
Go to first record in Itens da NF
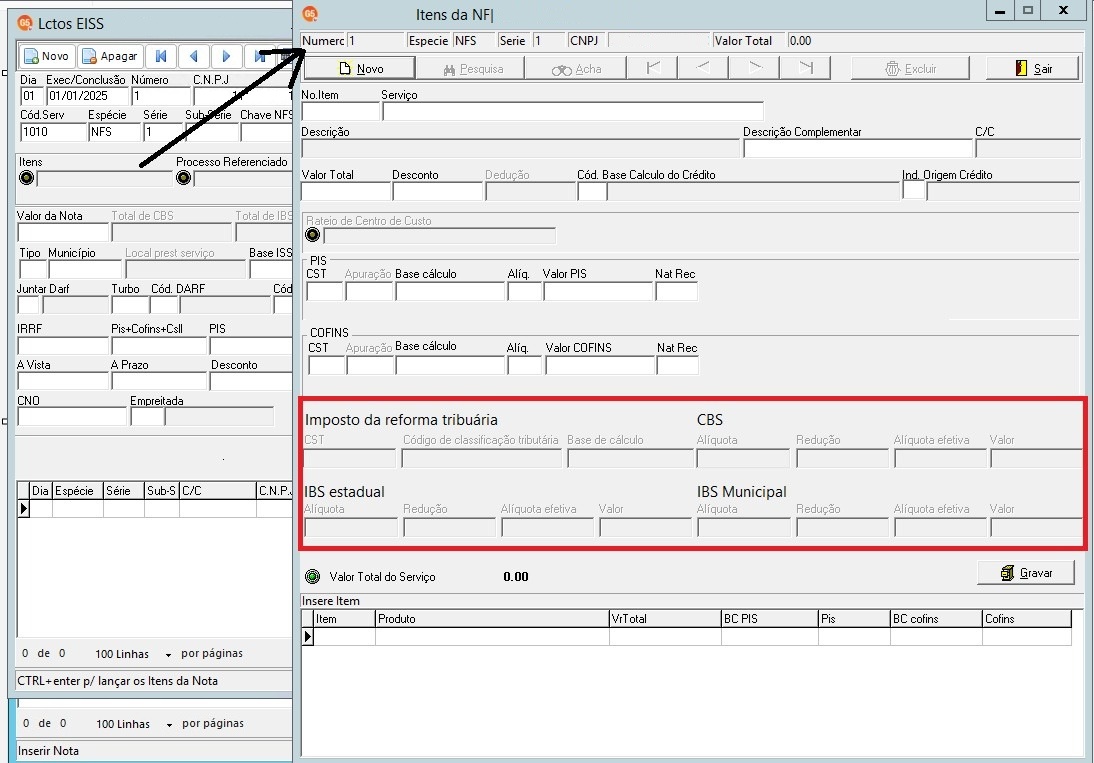652,68
